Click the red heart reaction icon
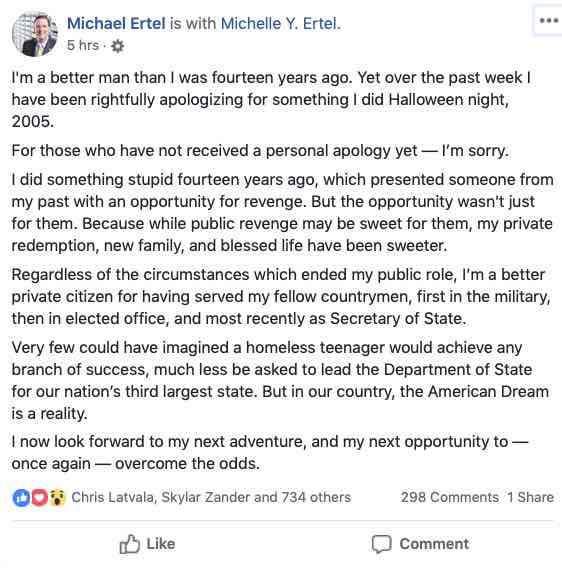The height and width of the screenshot is (568, 562). pyautogui.click(x=39, y=497)
